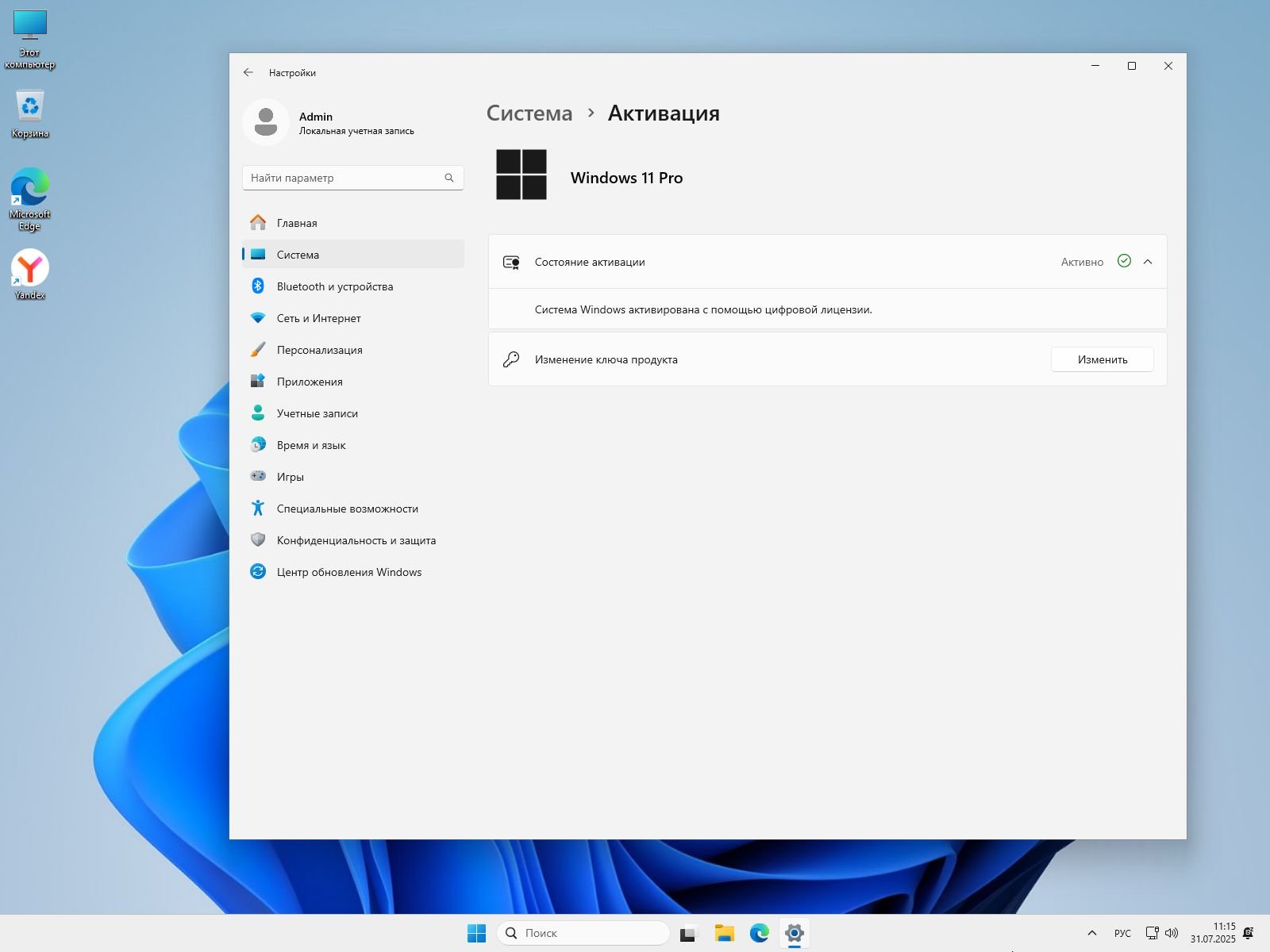This screenshot has height=952, width=1270.
Task: Go back with the Settings back arrow
Action: (x=248, y=72)
